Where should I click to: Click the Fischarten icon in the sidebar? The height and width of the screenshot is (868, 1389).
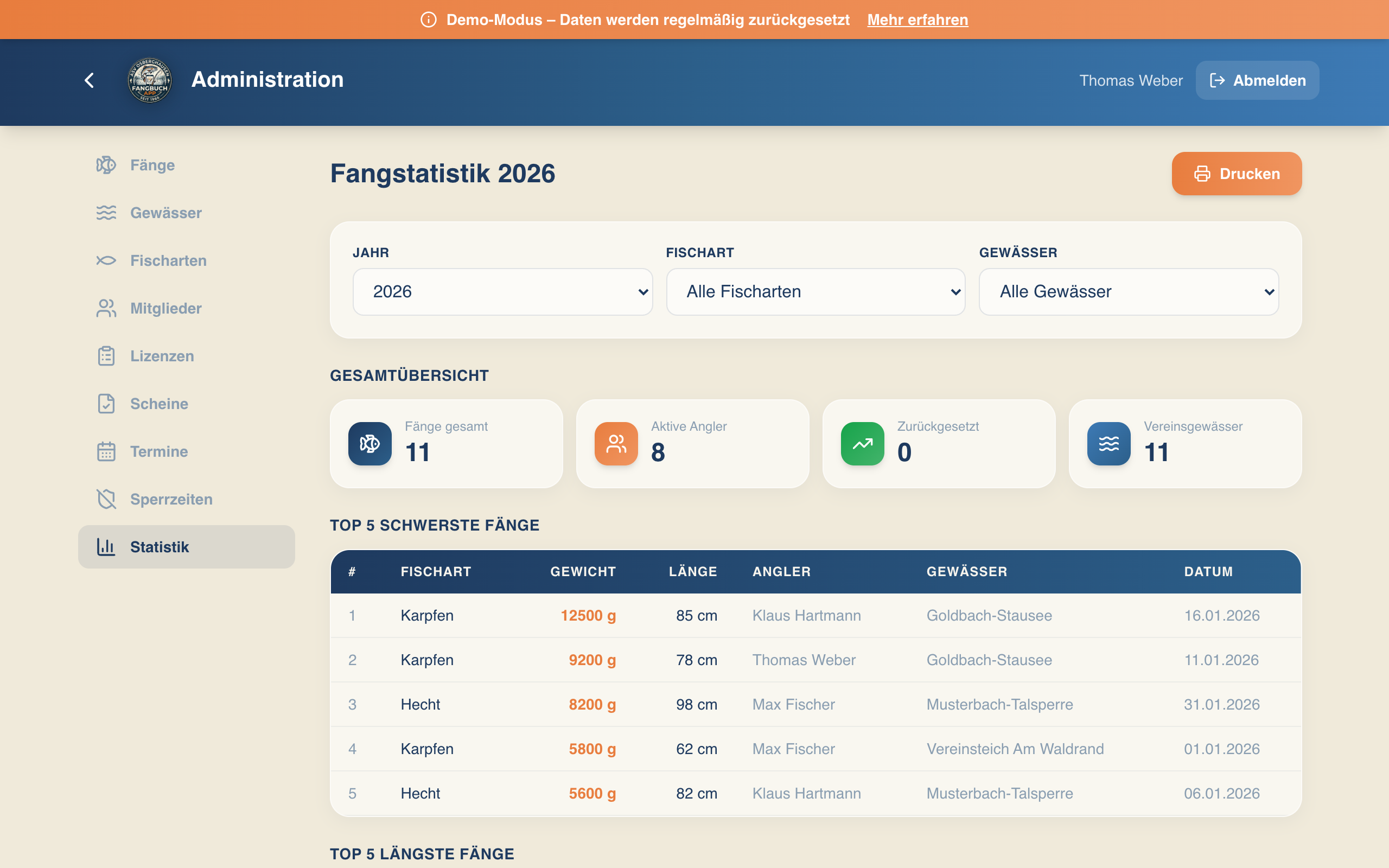106,260
